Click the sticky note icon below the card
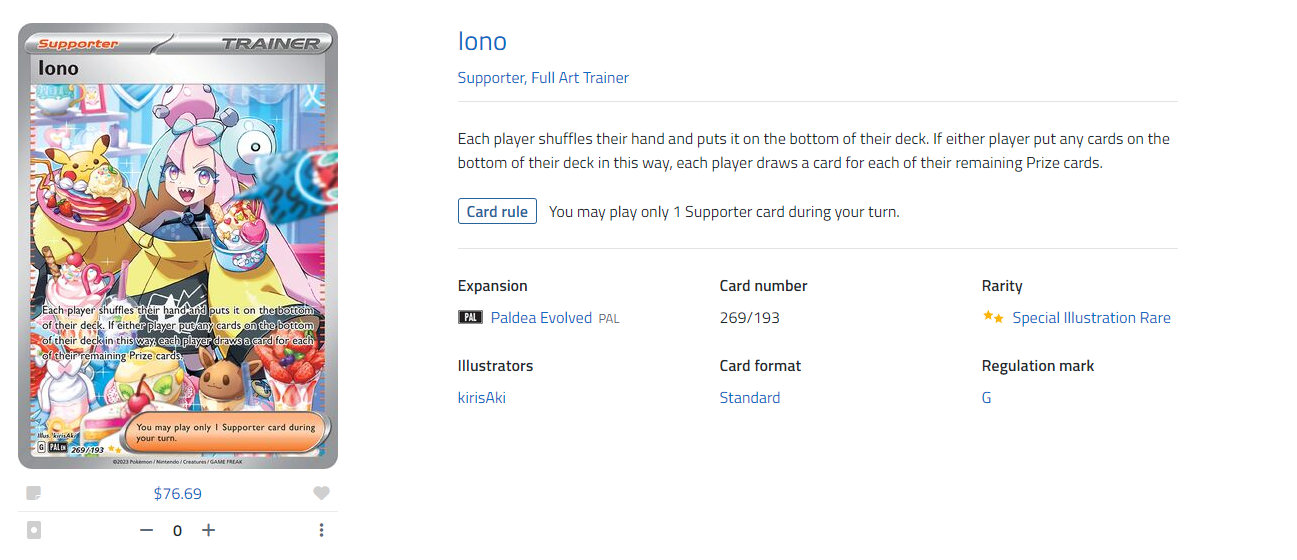Image resolution: width=1297 pixels, height=560 pixels. (x=34, y=493)
